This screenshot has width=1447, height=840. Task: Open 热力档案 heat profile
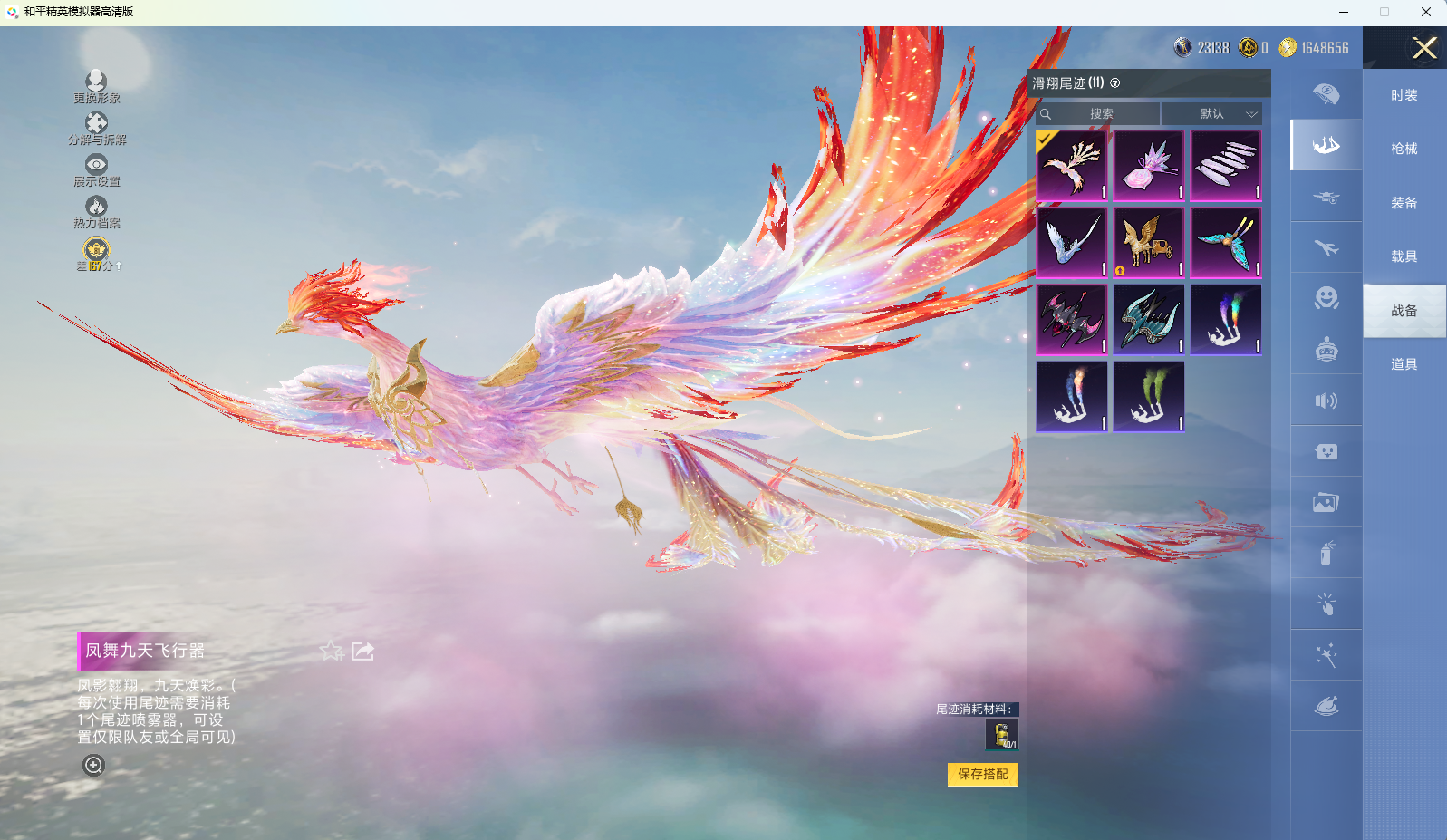tap(96, 212)
